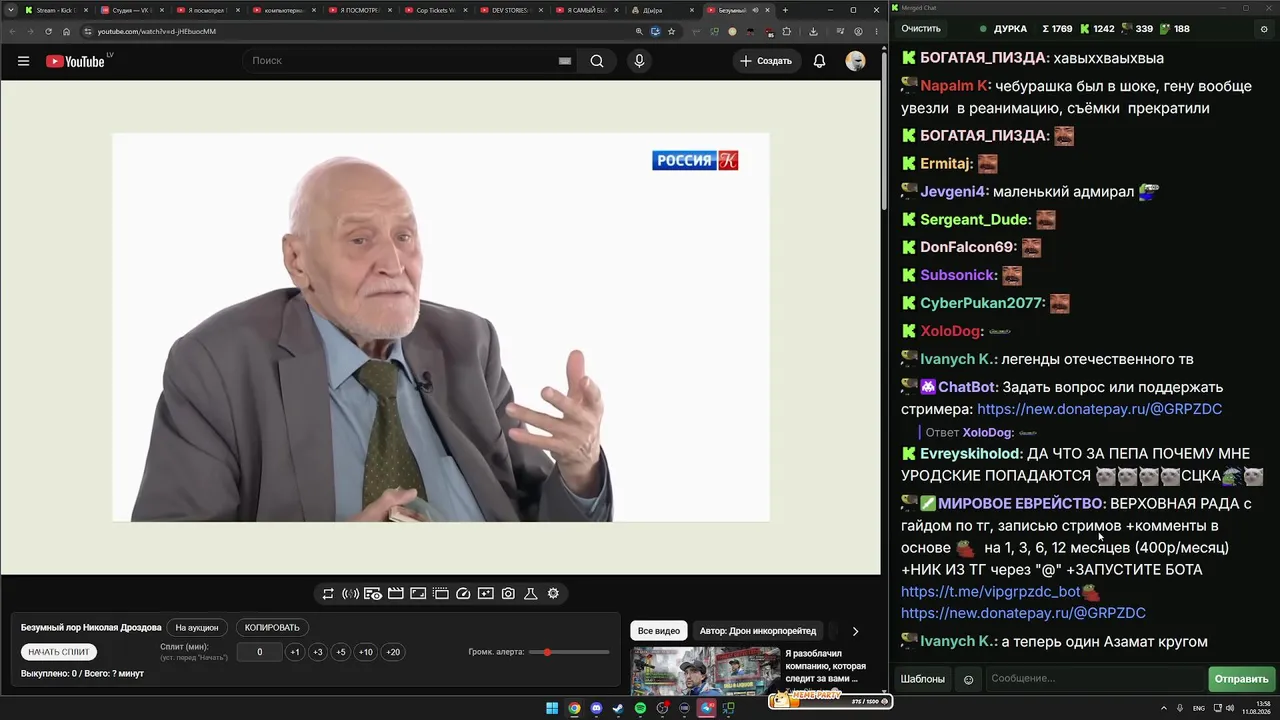Switch to the Д(ы)ра tab
This screenshot has height=720, width=1280.
661,10
